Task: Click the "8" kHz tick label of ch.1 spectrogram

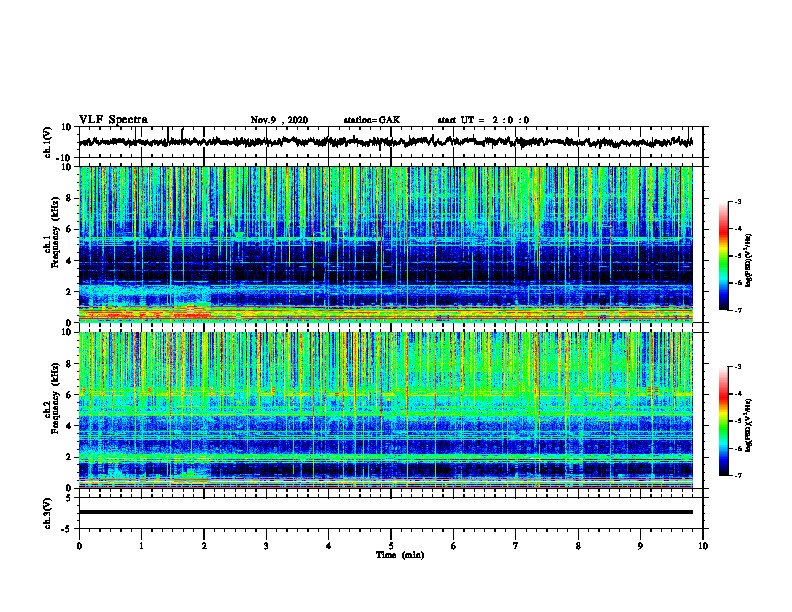Action: [69, 198]
